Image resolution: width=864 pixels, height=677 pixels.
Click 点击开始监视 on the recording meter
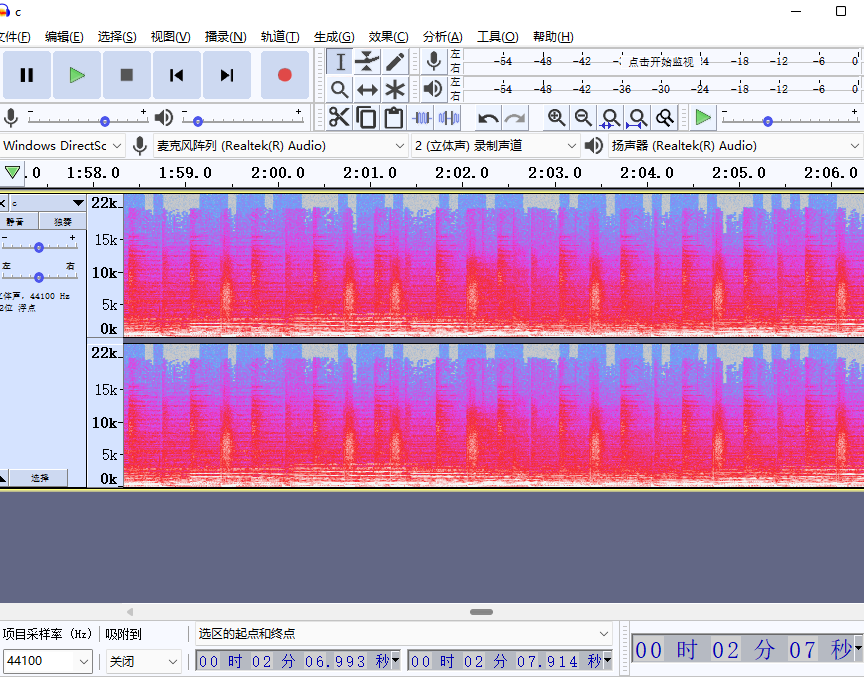pyautogui.click(x=660, y=61)
